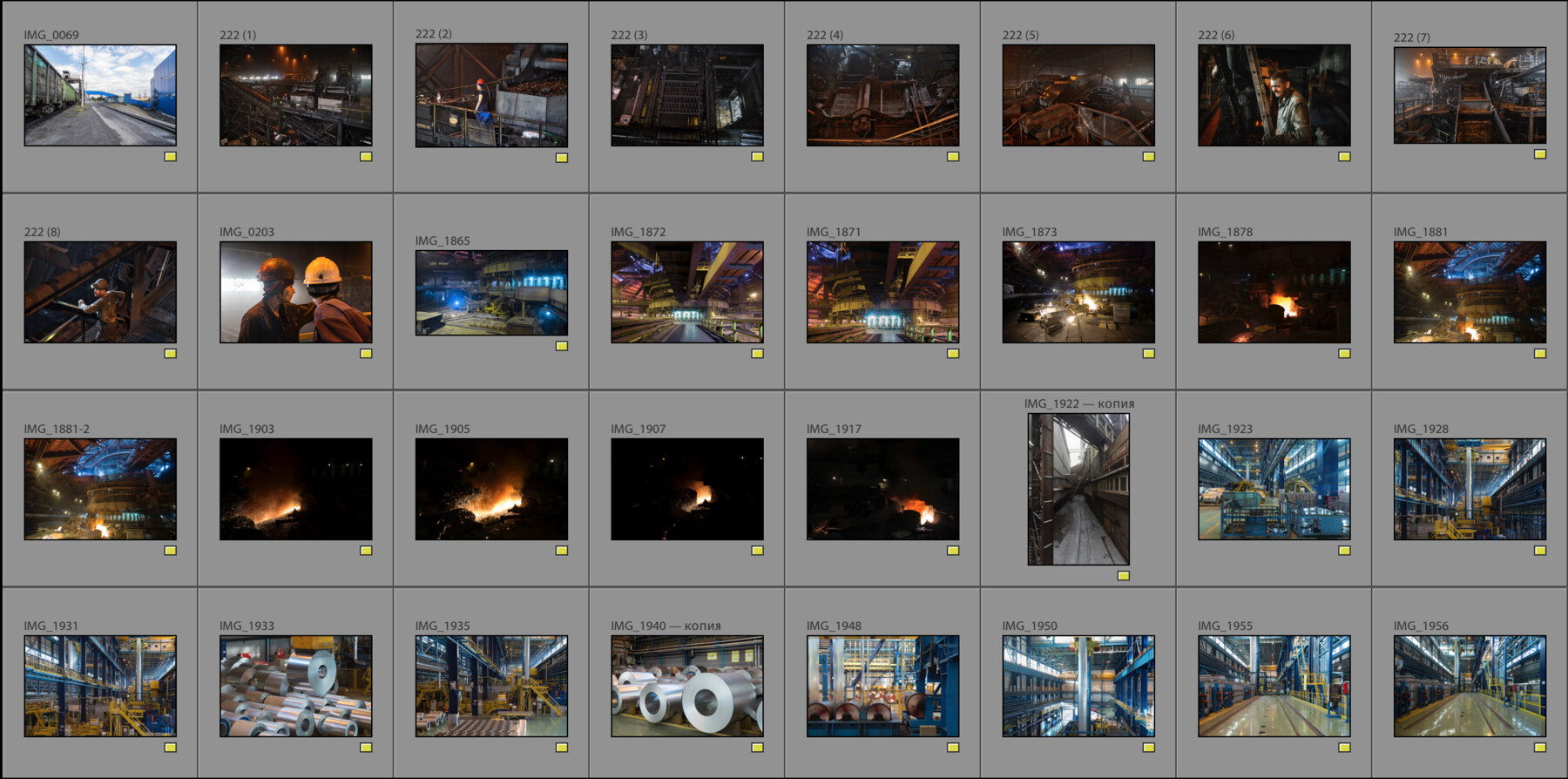Click the IMG_1923 thumbnail
This screenshot has width=1568, height=779.
coord(1274,489)
